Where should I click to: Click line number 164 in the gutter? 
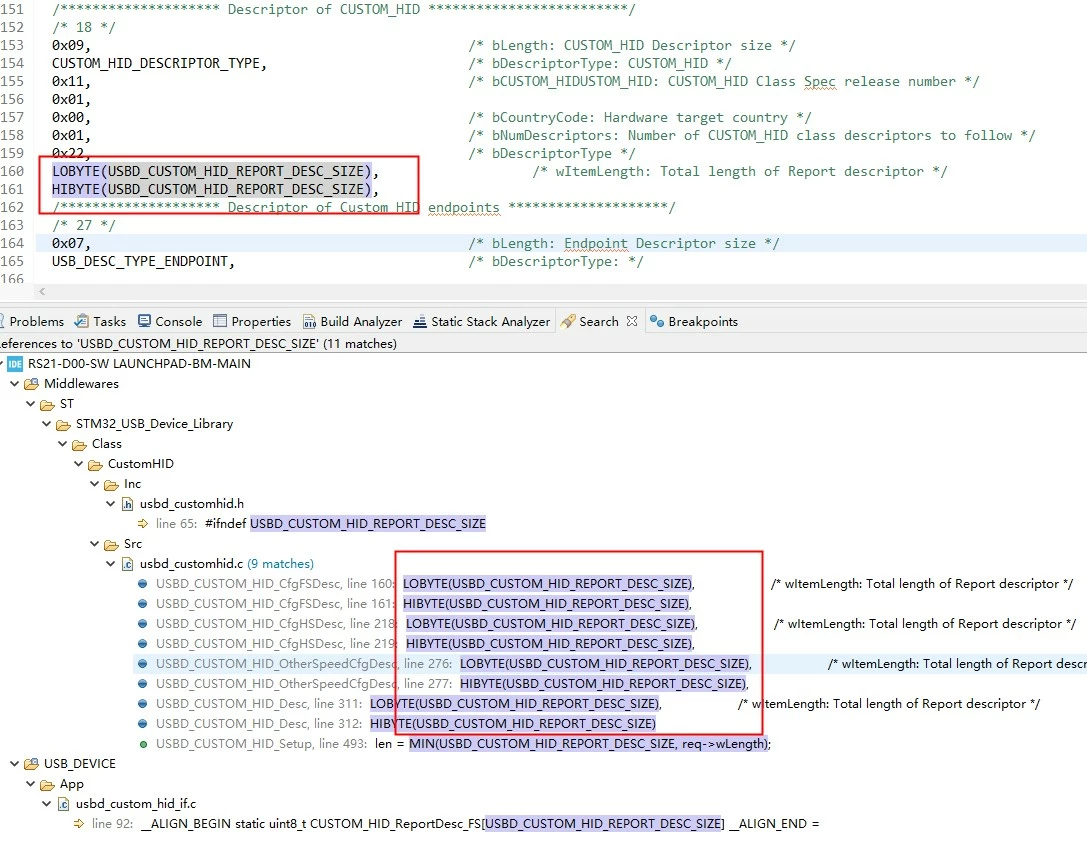12,243
